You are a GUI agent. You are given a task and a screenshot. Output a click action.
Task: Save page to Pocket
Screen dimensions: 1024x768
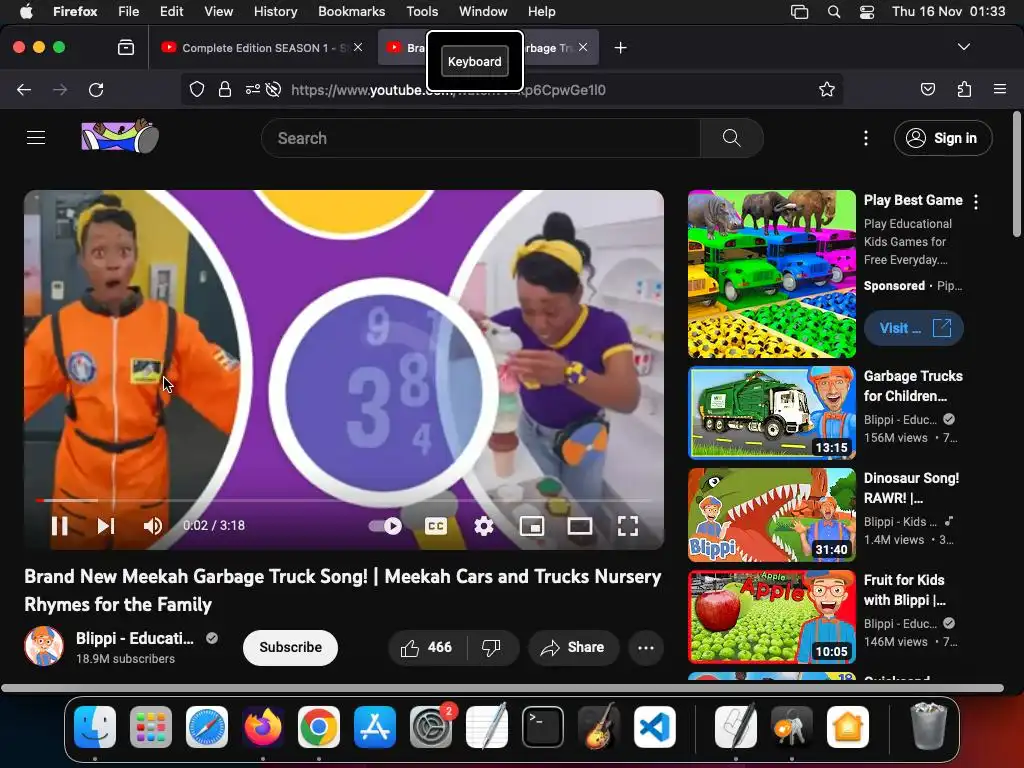tap(927, 89)
